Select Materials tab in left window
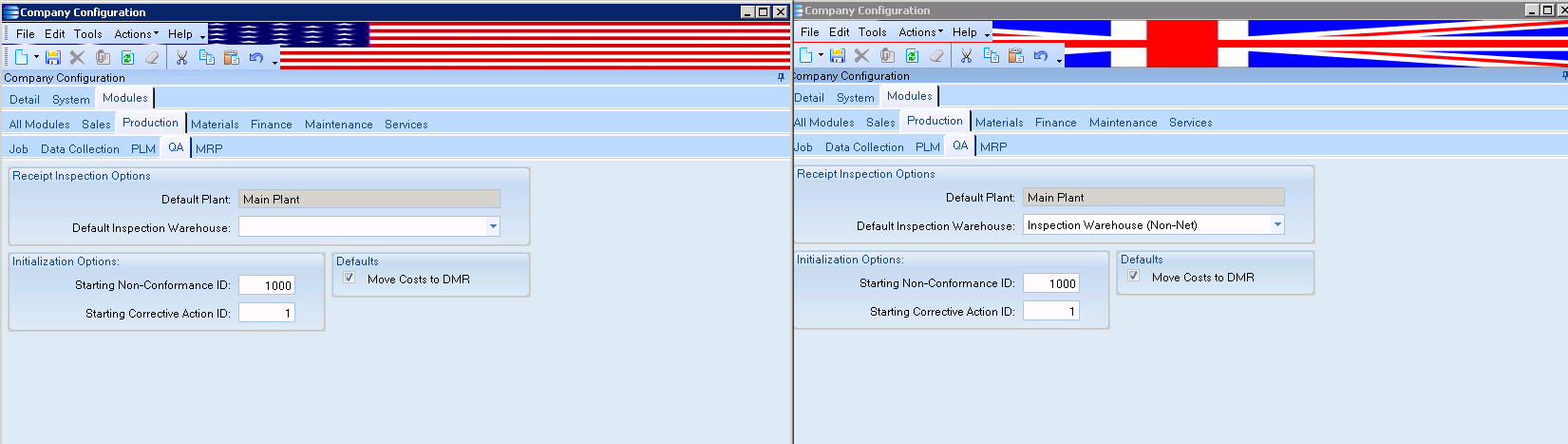This screenshot has height=444, width=1568. 215,124
